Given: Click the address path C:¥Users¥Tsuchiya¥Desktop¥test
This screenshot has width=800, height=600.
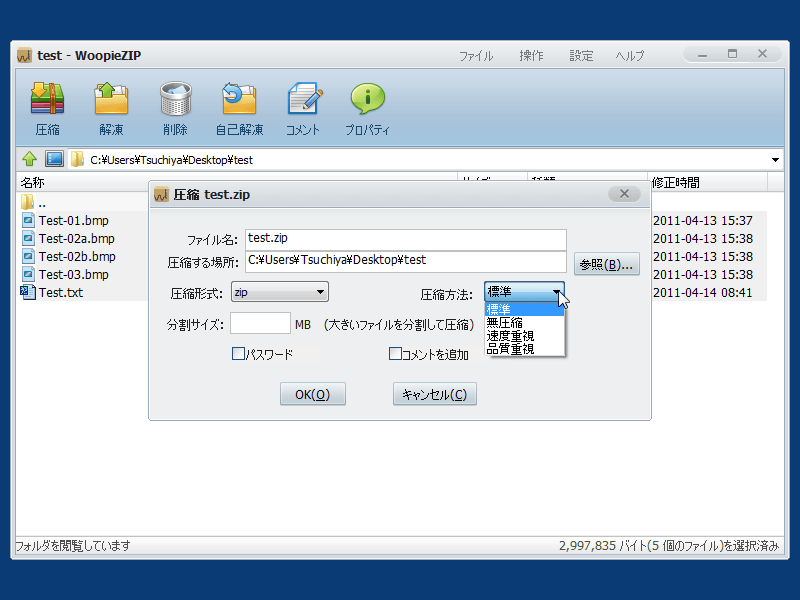Looking at the screenshot, I should [x=171, y=160].
